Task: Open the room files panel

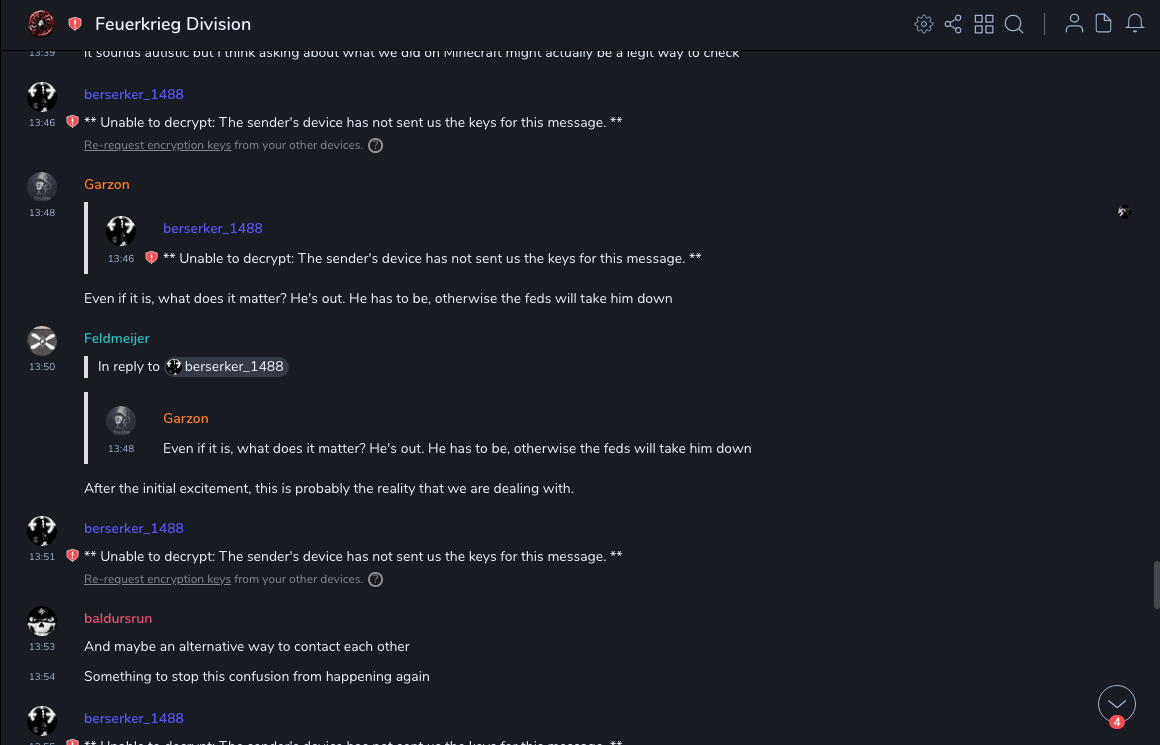Action: (x=1104, y=24)
